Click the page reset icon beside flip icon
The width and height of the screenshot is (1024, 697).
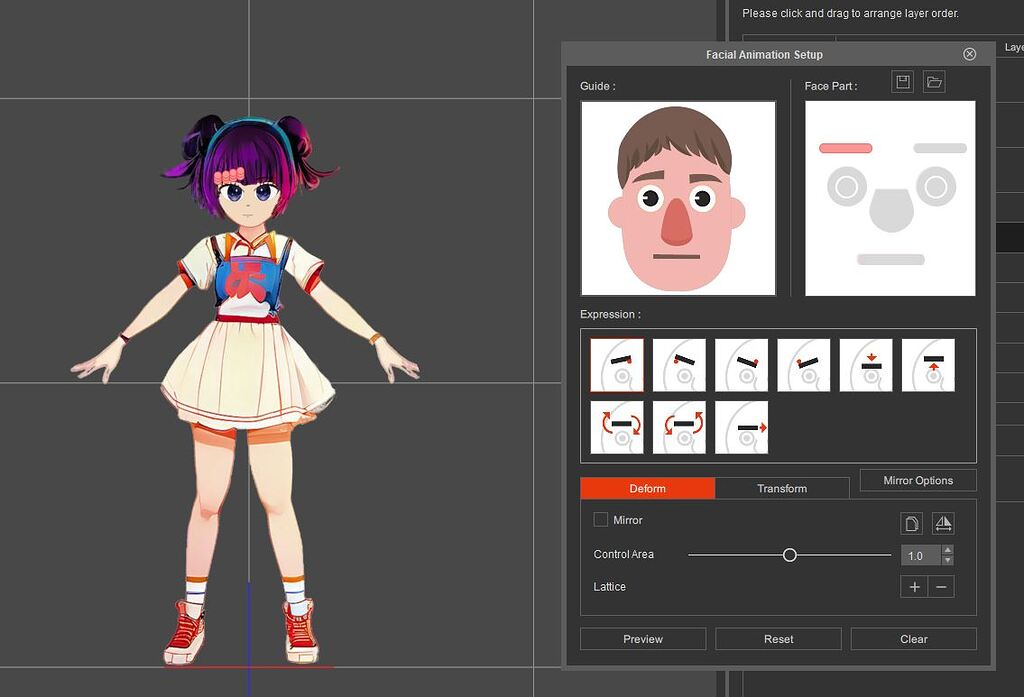tap(913, 522)
